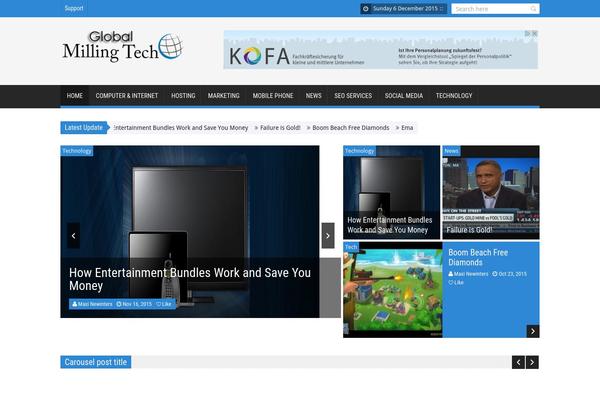
Task: Click the Tech tag on game thumbnail
Action: [351, 247]
